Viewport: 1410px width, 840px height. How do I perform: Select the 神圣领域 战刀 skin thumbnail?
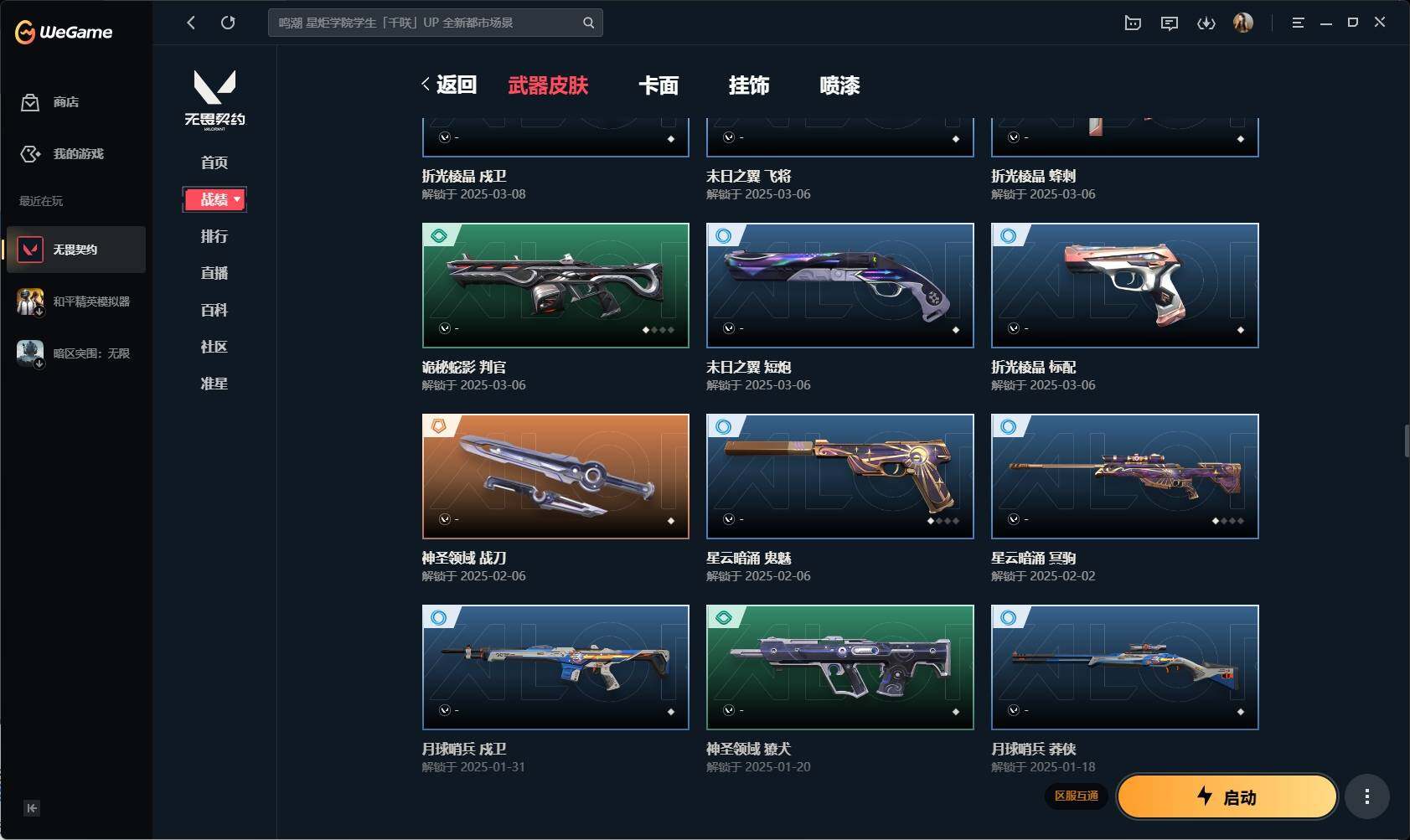[555, 476]
